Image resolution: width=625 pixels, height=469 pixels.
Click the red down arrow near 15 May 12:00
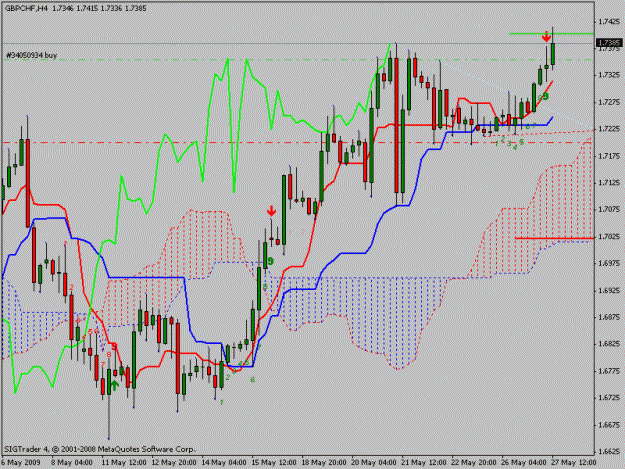pos(271,211)
